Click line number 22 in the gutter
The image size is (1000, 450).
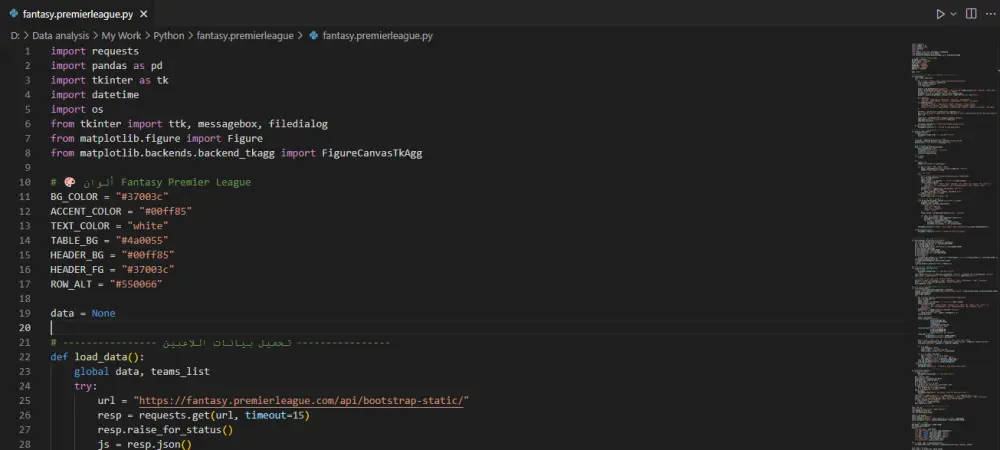click(x=26, y=357)
